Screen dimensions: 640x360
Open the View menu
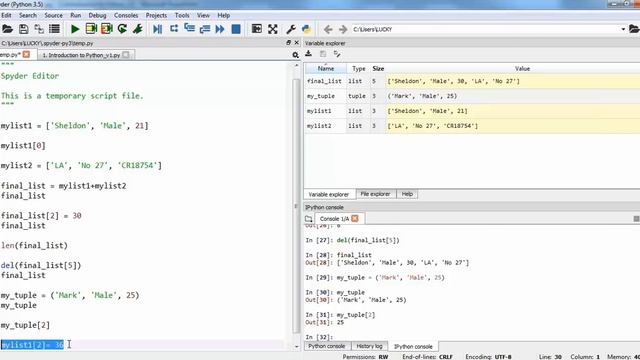click(203, 15)
